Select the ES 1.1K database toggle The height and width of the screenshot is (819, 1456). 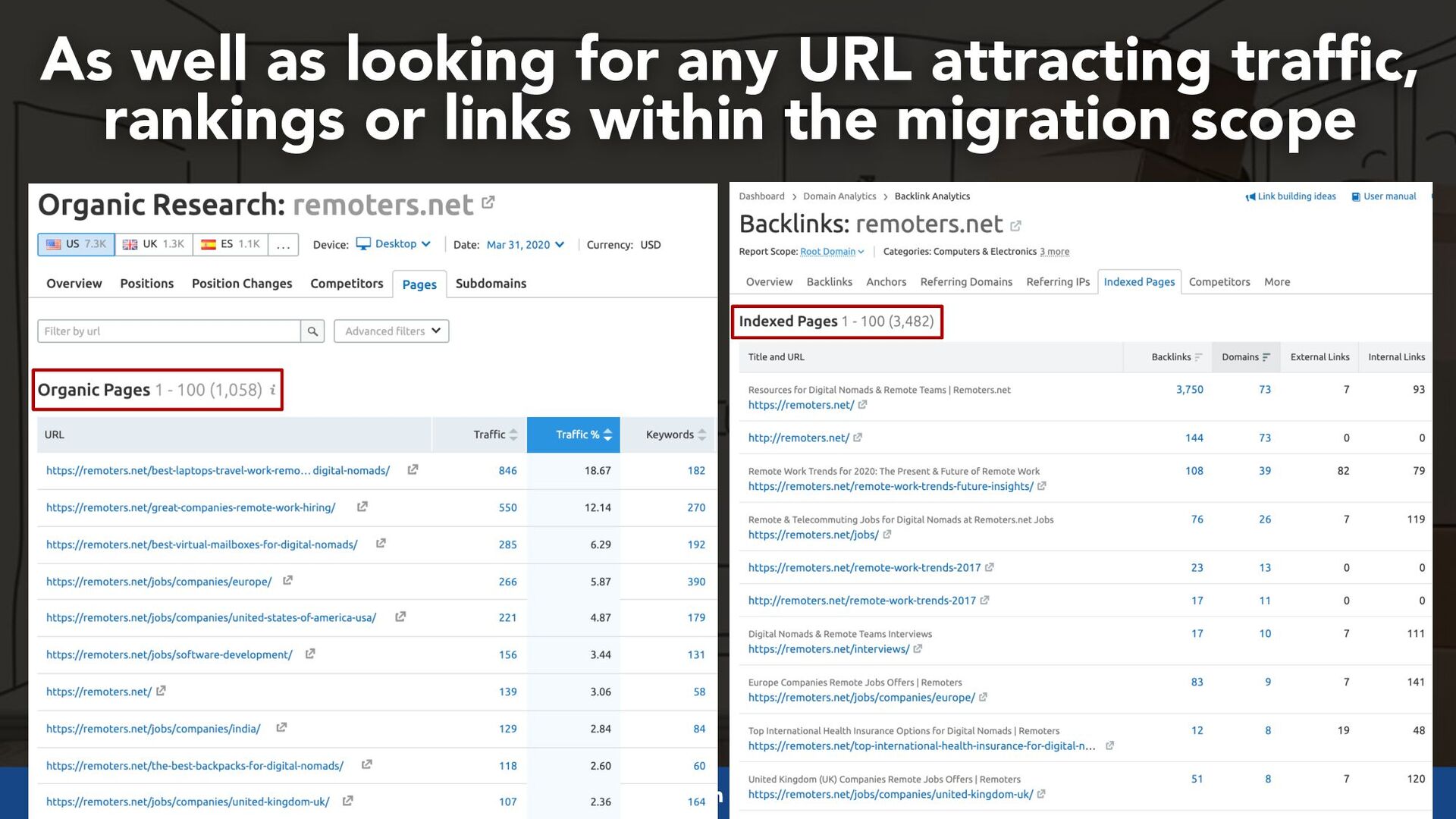231,244
